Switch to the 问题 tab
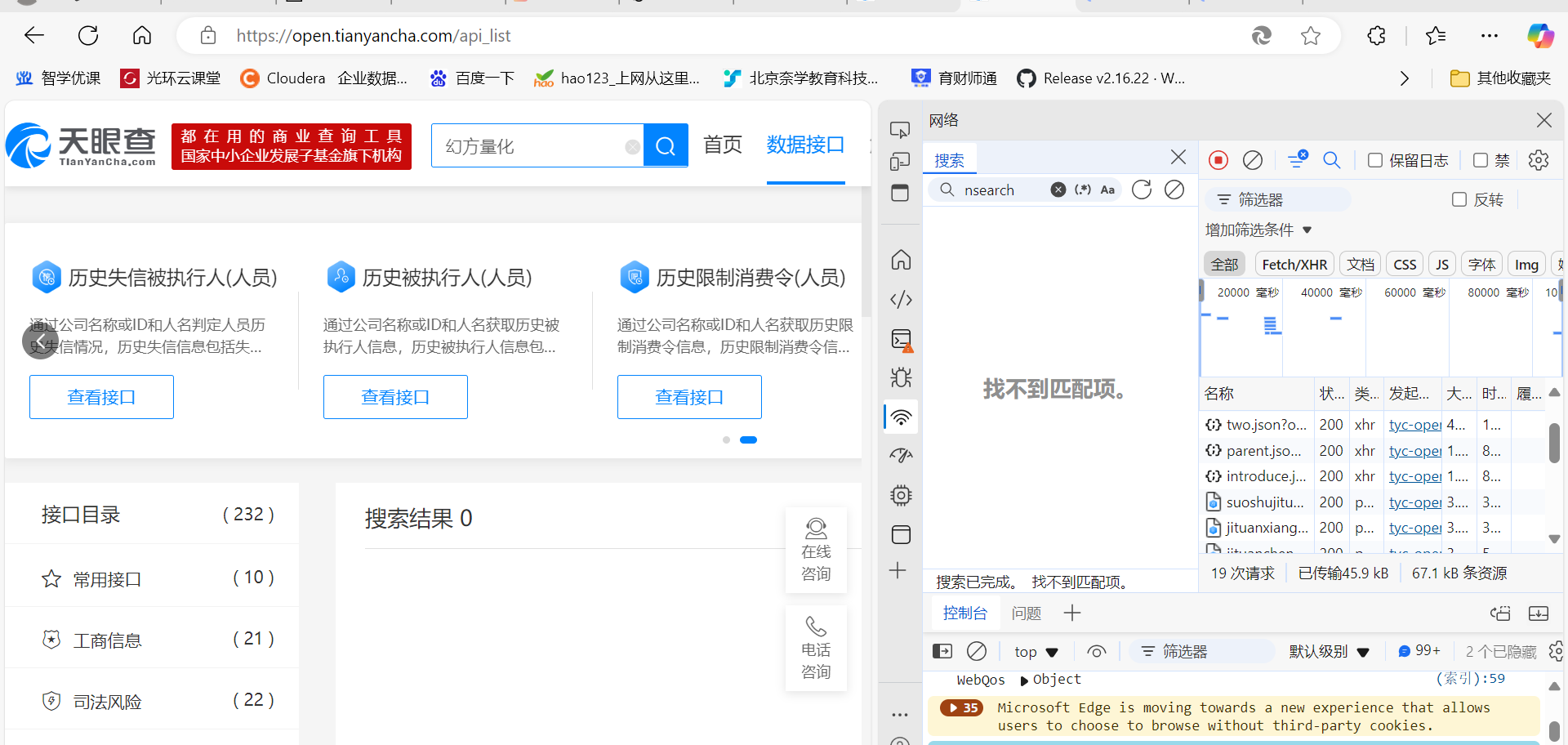The width and height of the screenshot is (1568, 745). [1026, 613]
